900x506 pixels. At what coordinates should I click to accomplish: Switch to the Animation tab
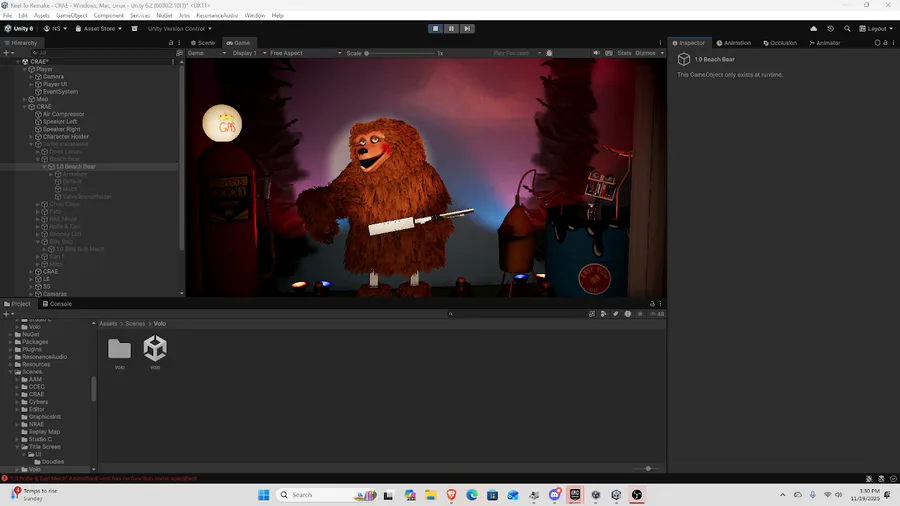pyautogui.click(x=734, y=43)
